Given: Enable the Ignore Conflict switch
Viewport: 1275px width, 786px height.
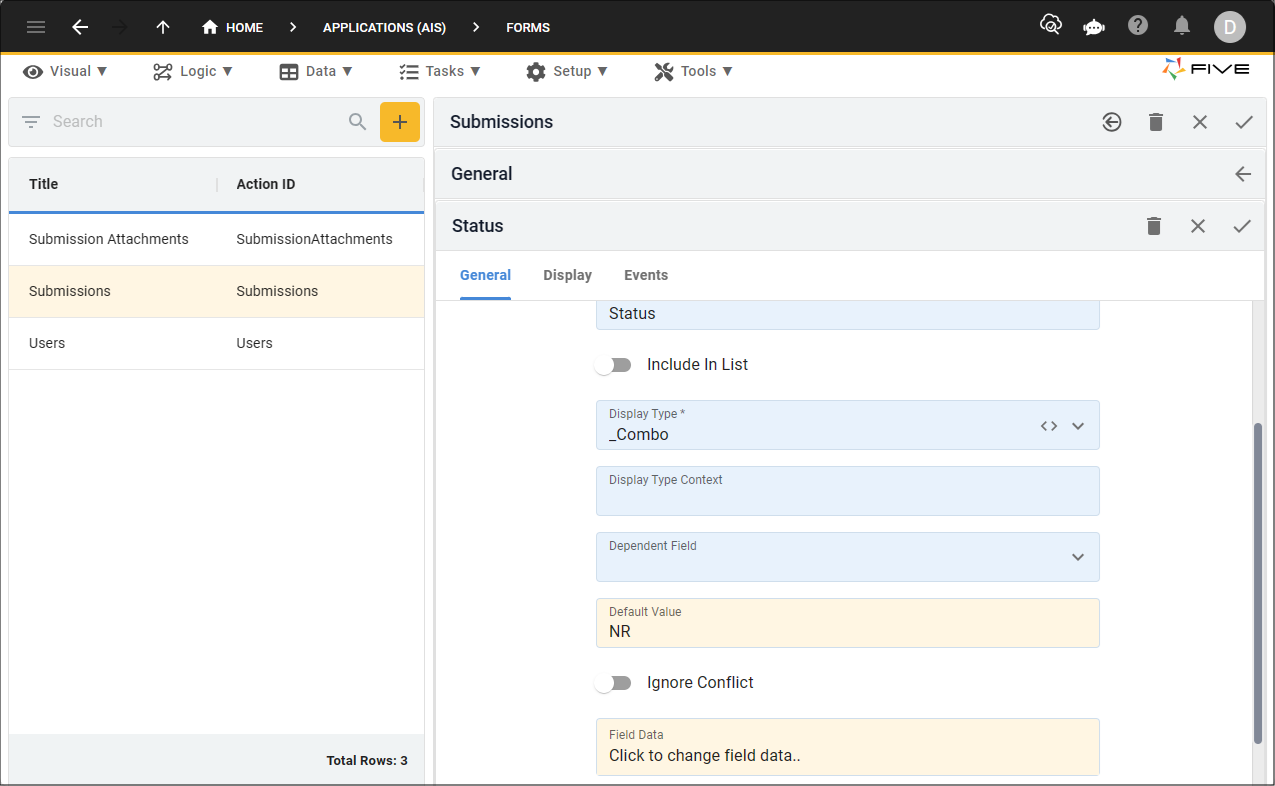Looking at the screenshot, I should click(614, 683).
